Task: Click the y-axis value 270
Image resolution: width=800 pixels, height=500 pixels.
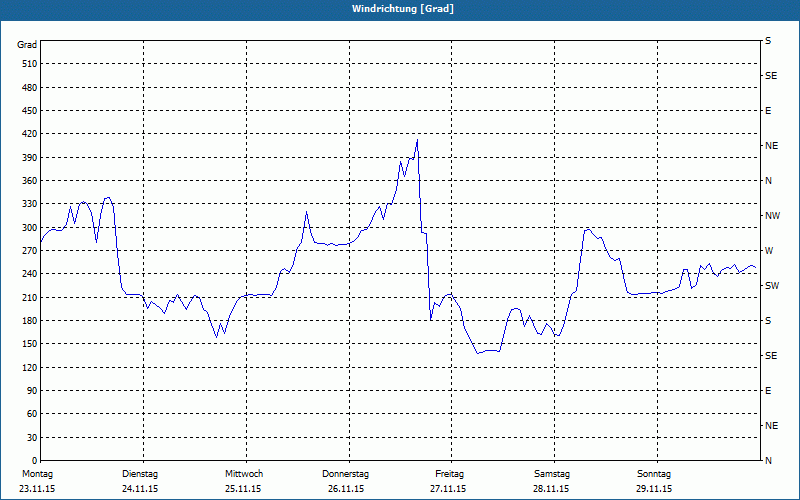Action: (30, 251)
